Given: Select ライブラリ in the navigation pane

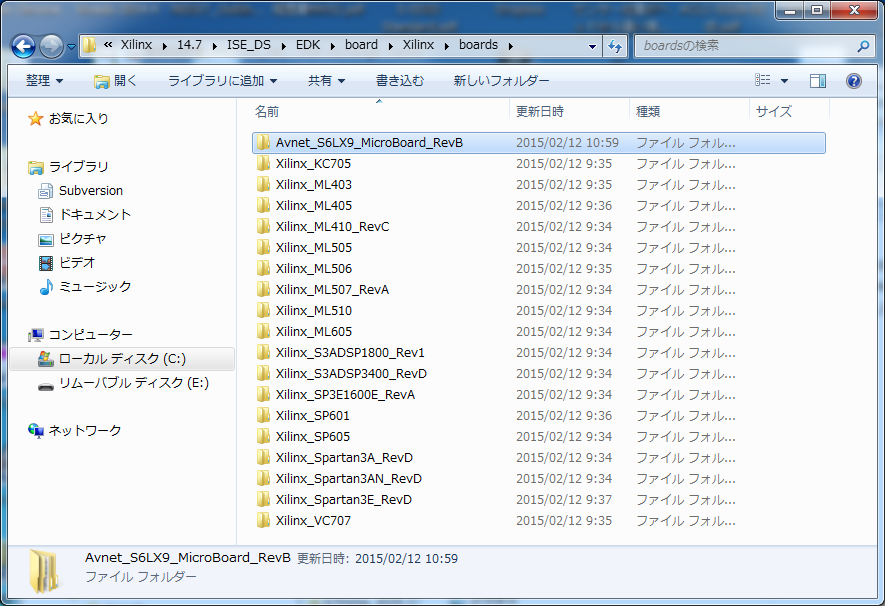Looking at the screenshot, I should (x=78, y=166).
